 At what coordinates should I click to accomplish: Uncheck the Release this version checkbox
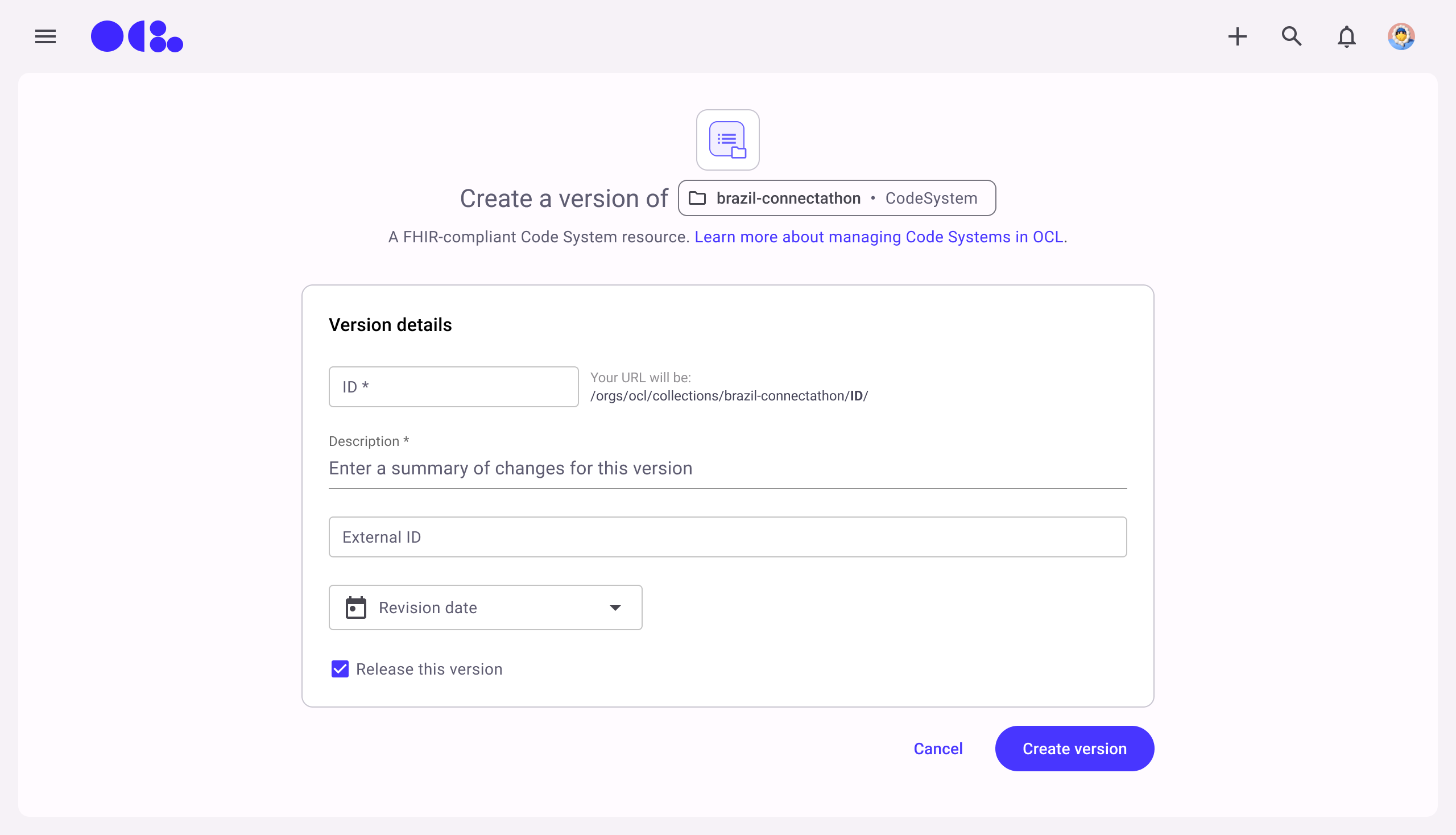click(340, 669)
